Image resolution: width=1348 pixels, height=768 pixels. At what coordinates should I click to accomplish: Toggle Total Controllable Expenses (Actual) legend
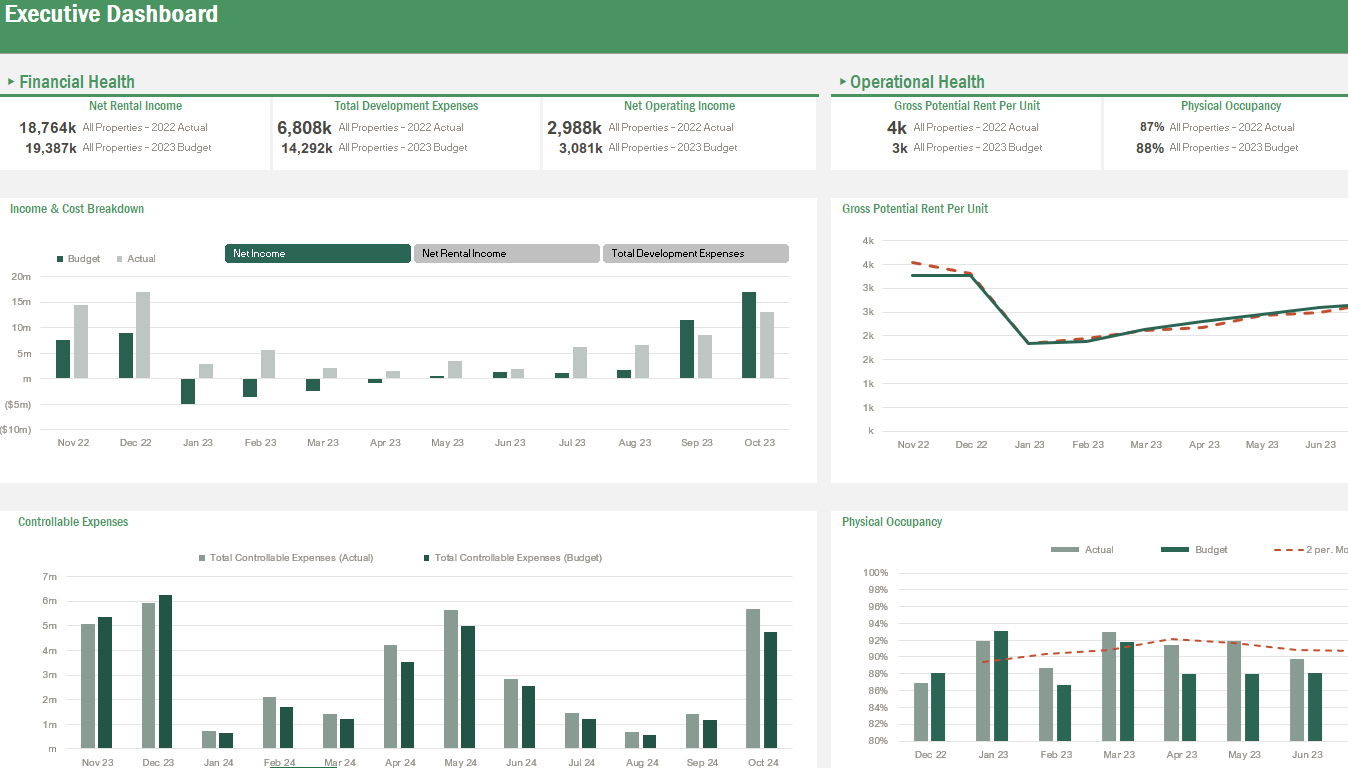287,557
